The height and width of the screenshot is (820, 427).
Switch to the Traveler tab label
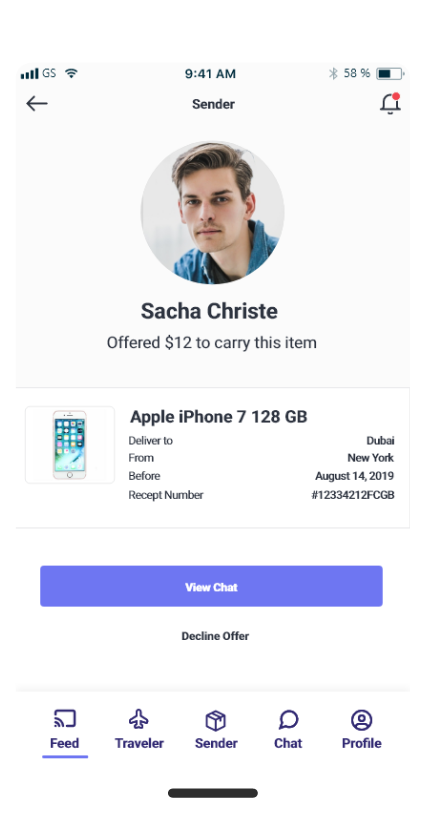pos(139,743)
